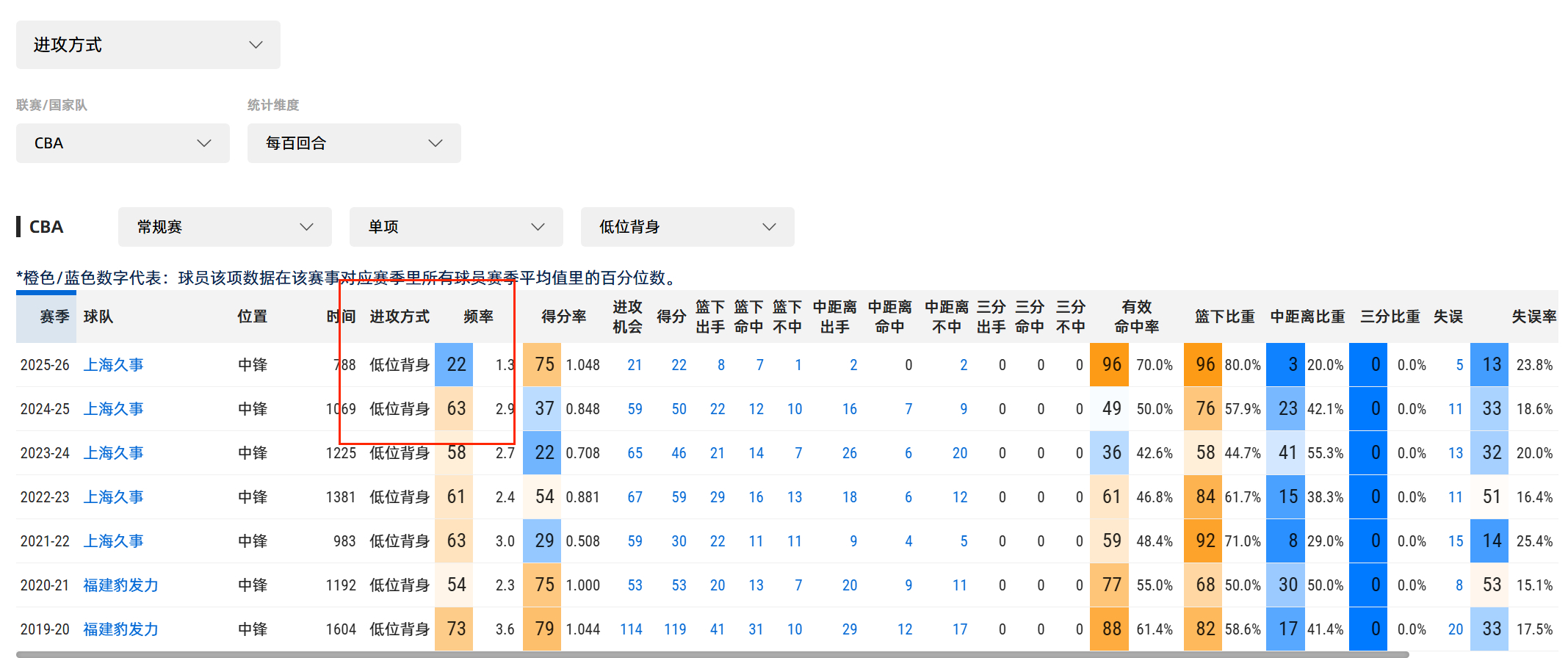This screenshot has height=658, width=1568.
Task: Open 上海久事 link in 2022-23 row
Action: [113, 497]
